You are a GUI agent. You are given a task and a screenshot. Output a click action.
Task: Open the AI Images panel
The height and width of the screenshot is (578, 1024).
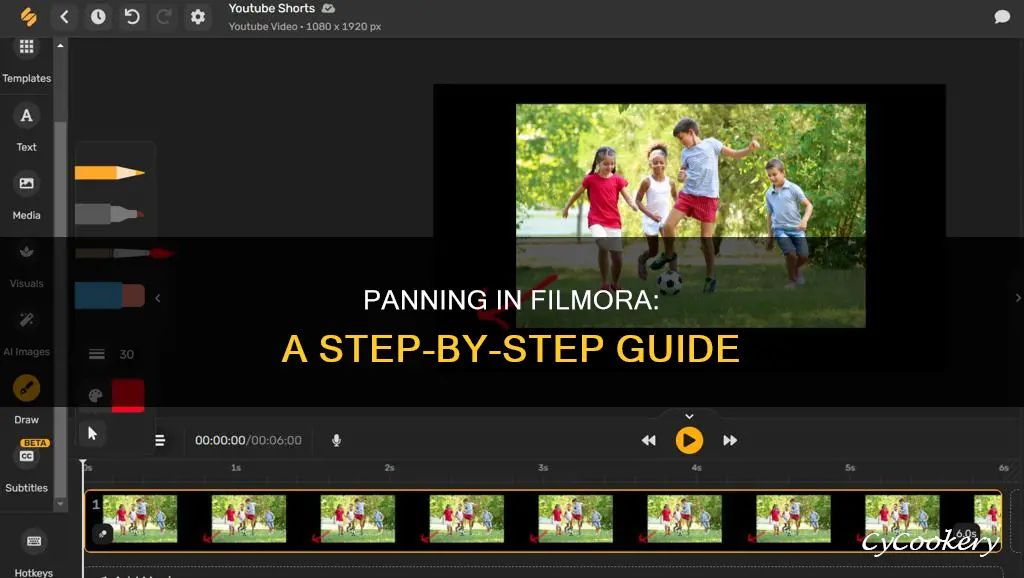(x=26, y=332)
